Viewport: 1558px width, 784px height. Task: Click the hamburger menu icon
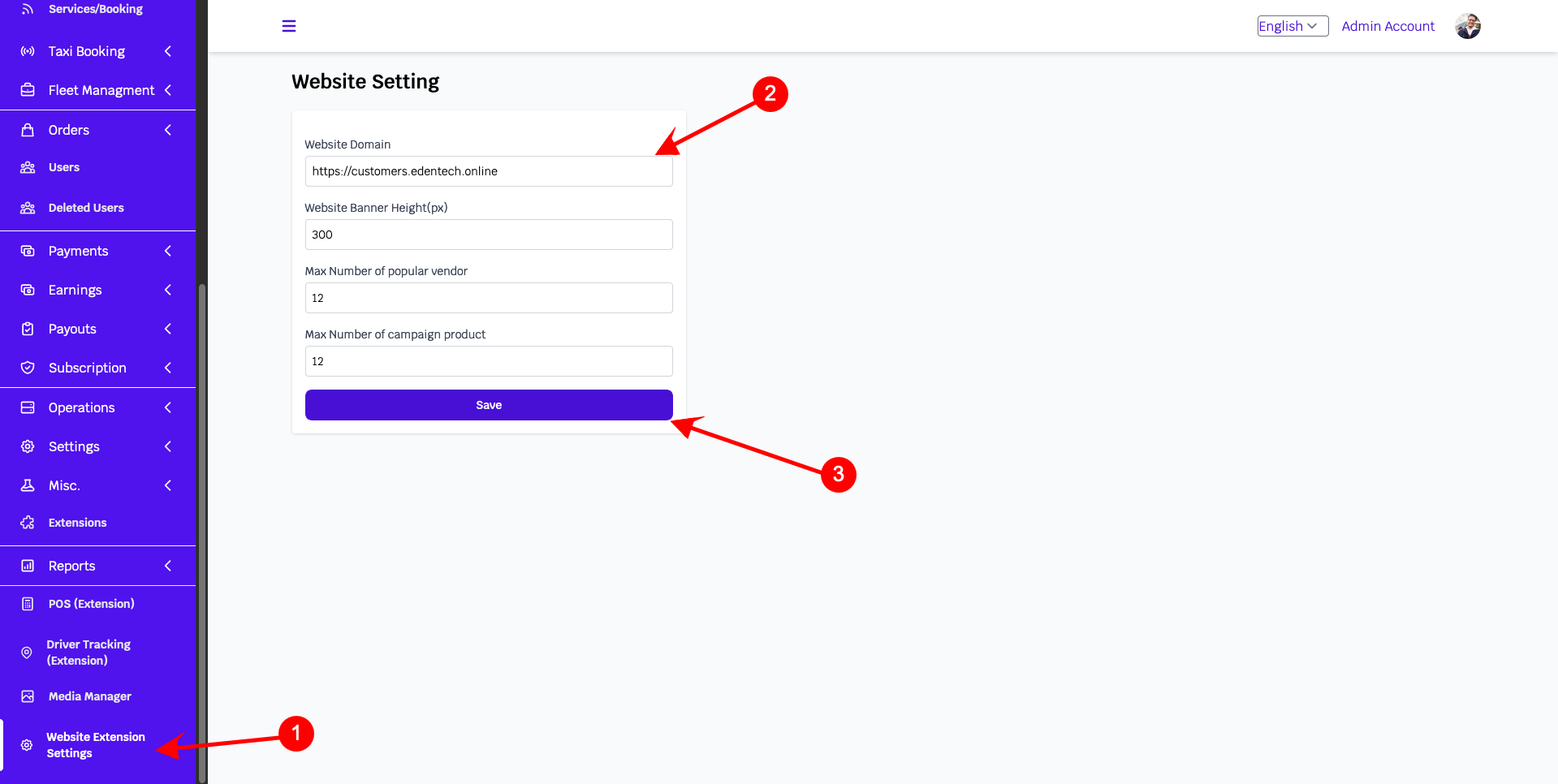[289, 26]
